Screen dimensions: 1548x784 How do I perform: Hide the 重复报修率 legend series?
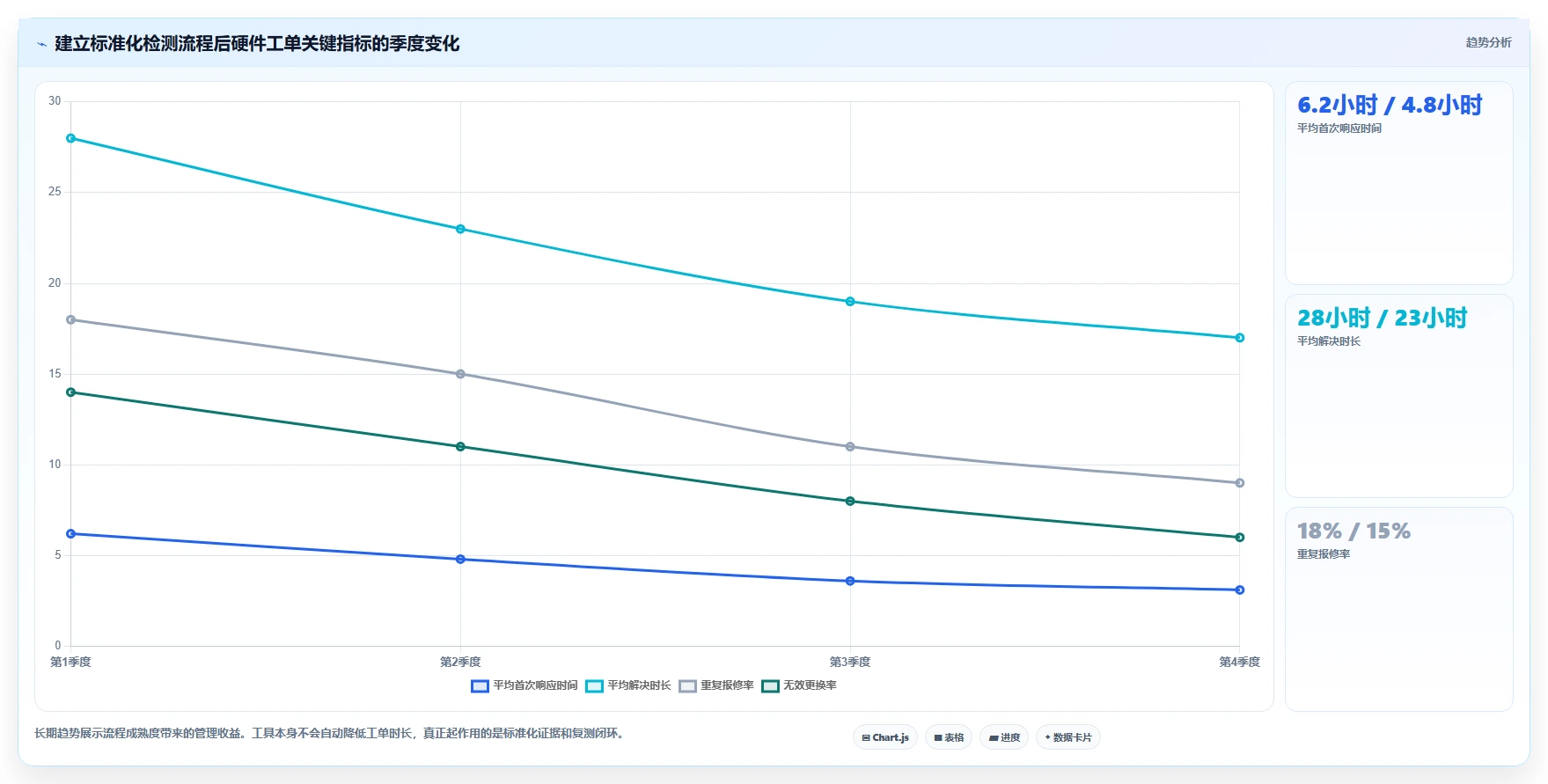[716, 685]
